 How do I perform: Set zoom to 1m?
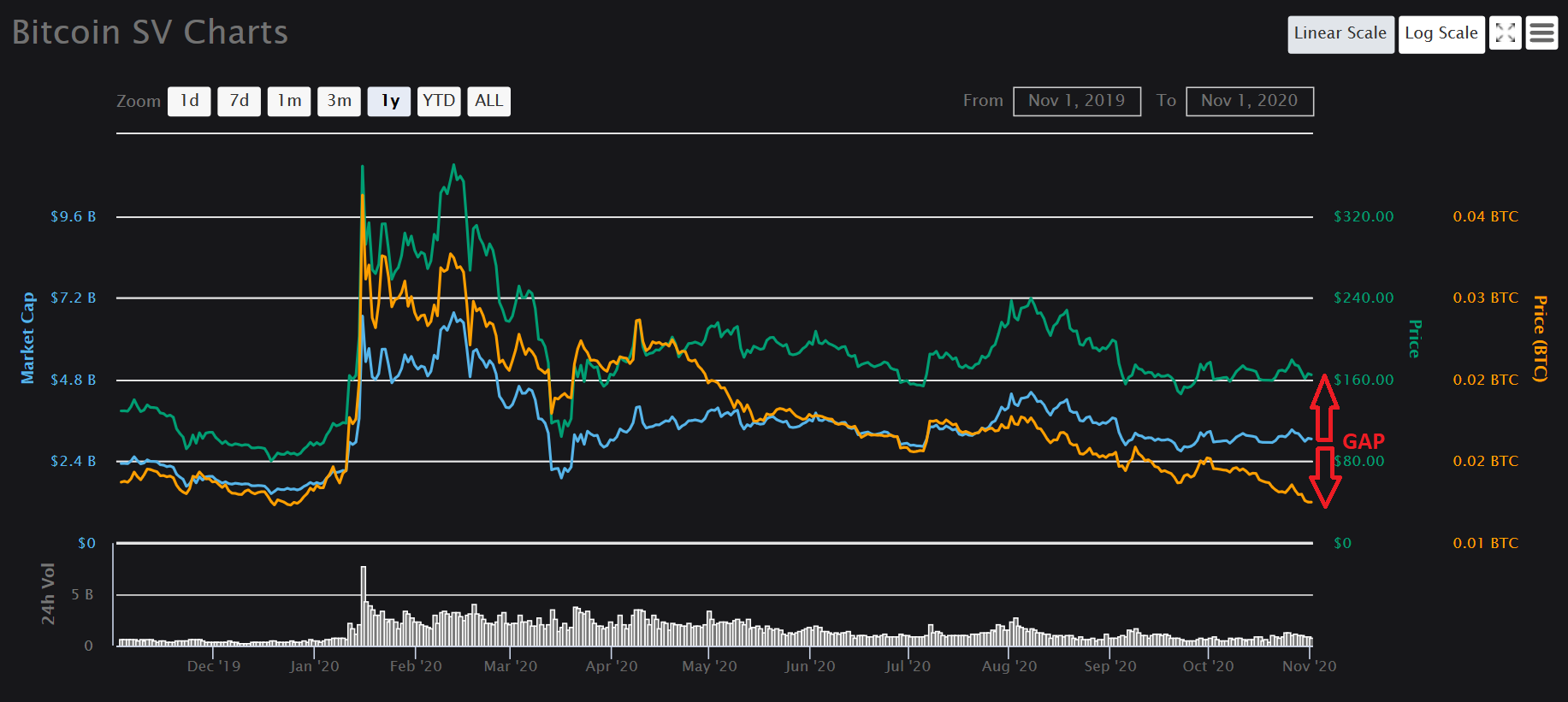pyautogui.click(x=289, y=101)
